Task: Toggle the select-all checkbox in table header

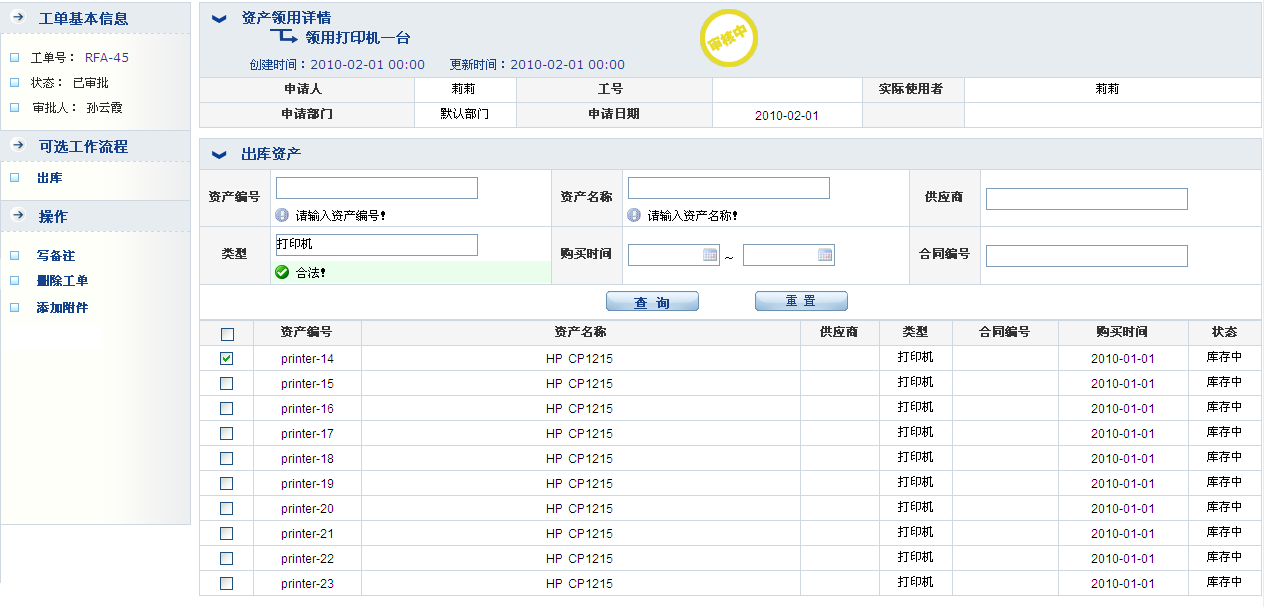Action: click(227, 334)
